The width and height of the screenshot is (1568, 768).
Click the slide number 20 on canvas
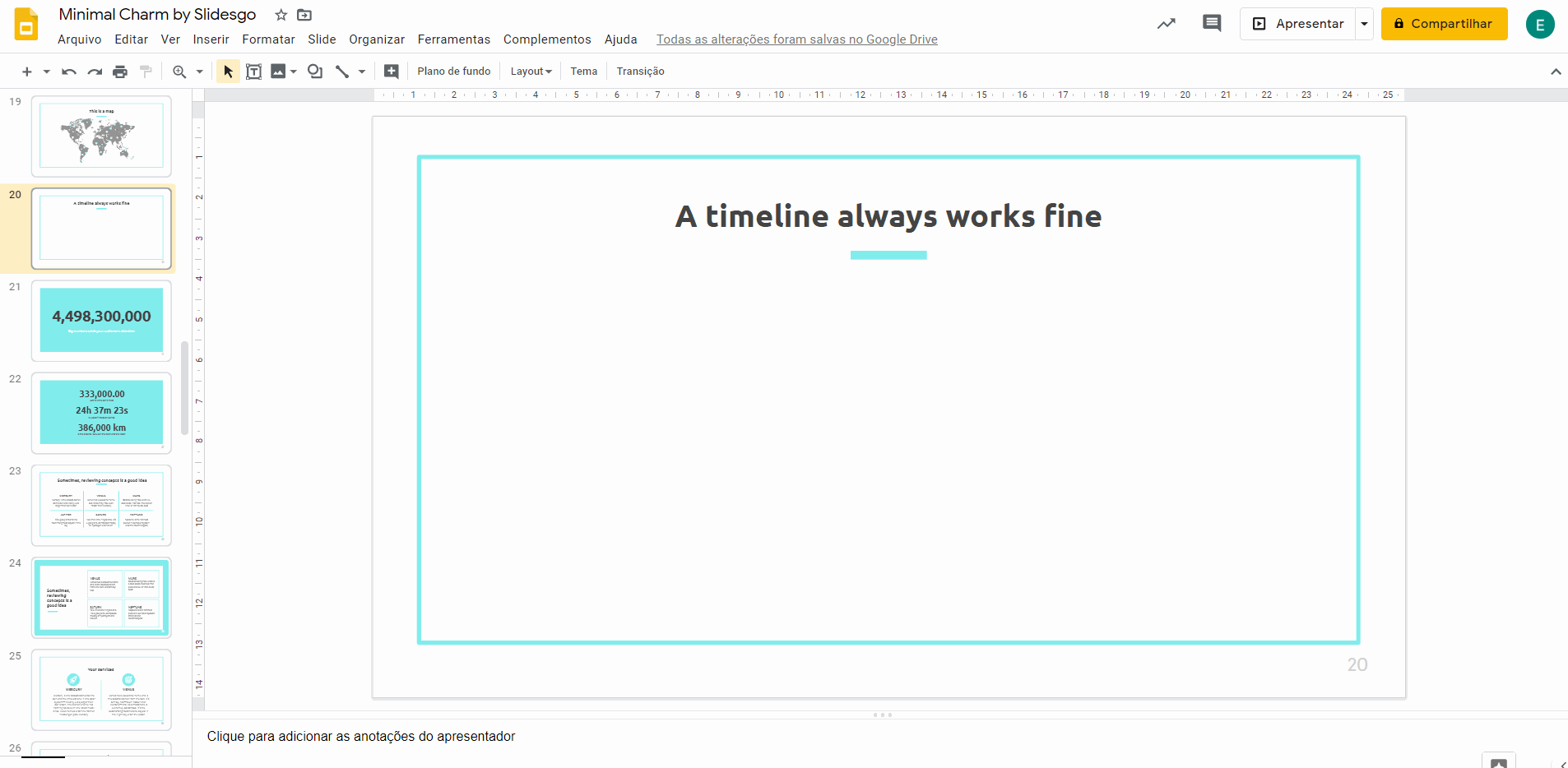[1357, 664]
